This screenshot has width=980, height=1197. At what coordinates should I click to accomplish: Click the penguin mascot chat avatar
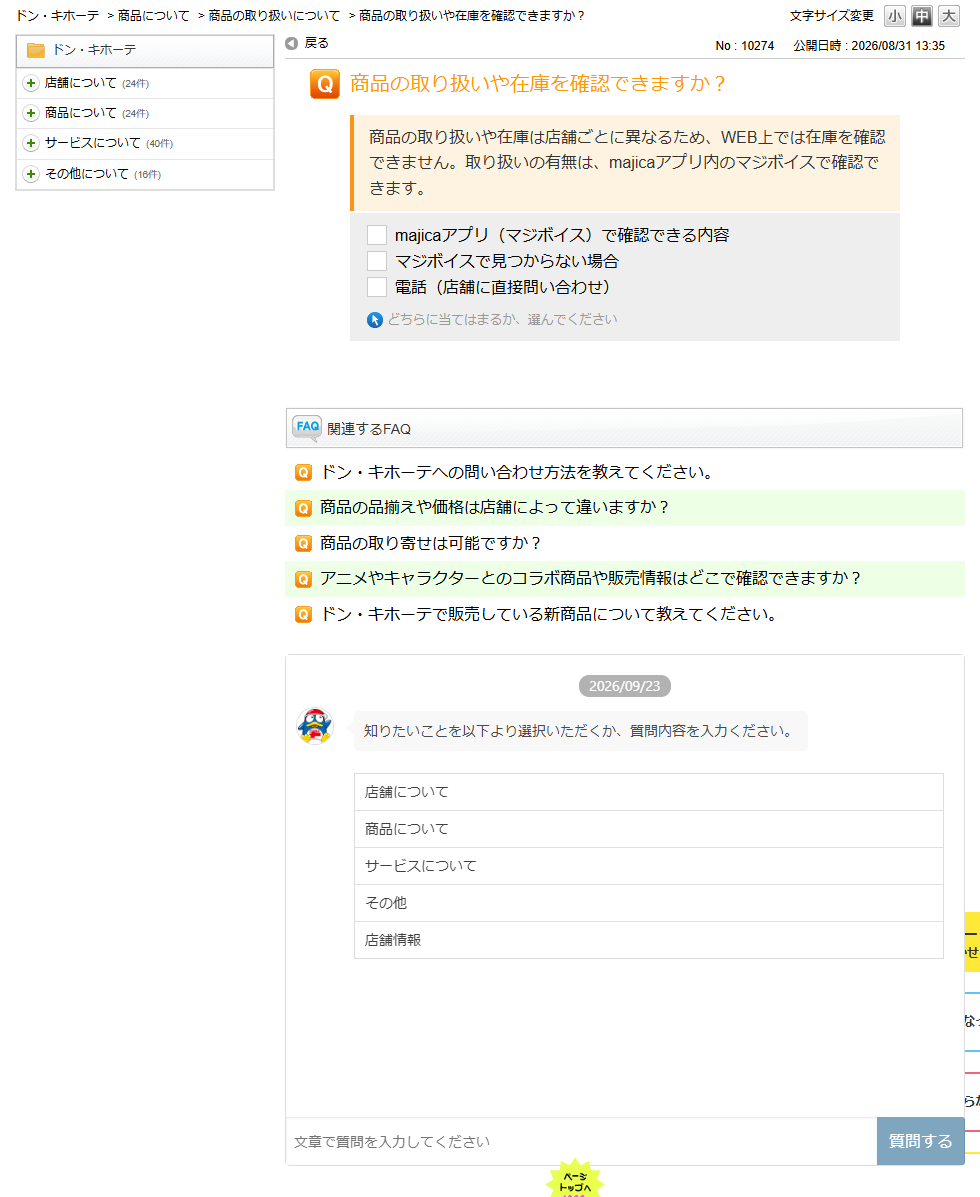tap(314, 726)
